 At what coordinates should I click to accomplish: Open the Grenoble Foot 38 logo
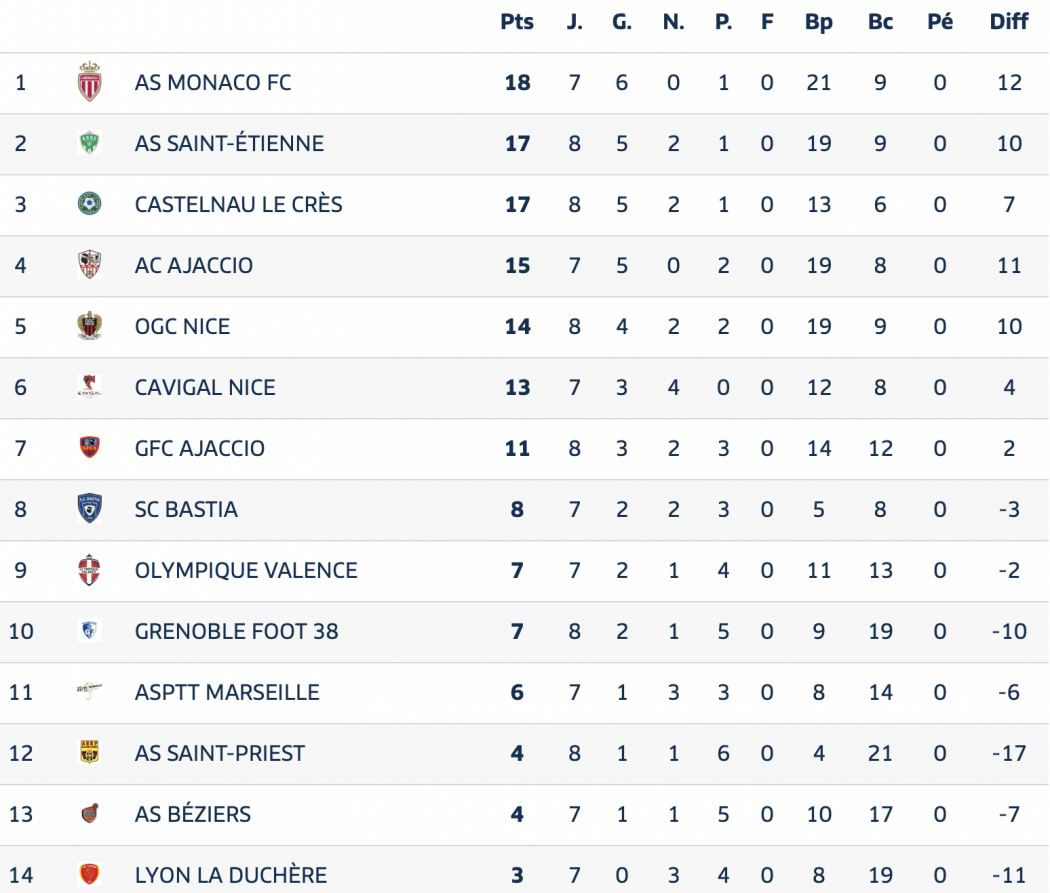pos(90,631)
